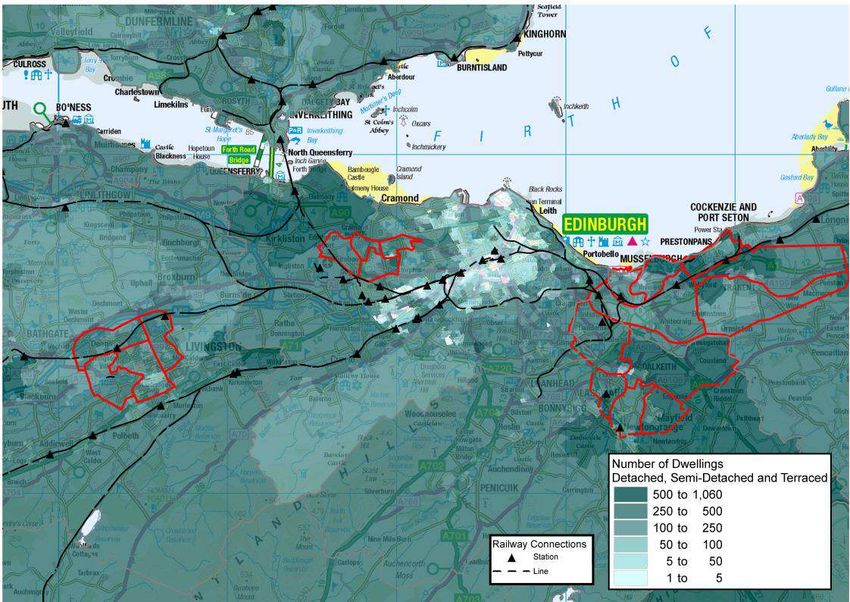Click the Station label in the legend
This screenshot has height=602, width=850.
545,557
